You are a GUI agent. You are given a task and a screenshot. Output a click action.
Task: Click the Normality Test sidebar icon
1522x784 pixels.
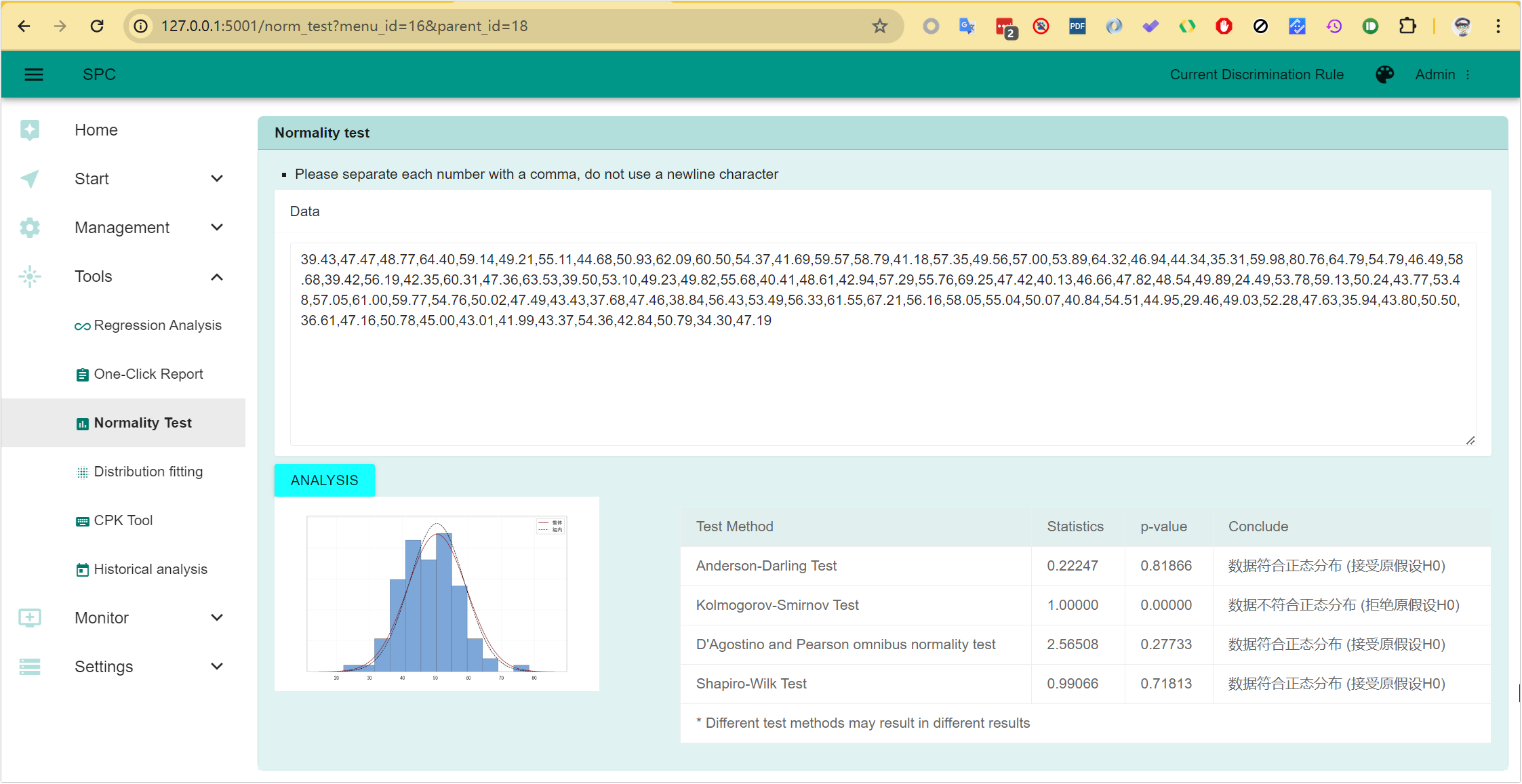tap(80, 423)
